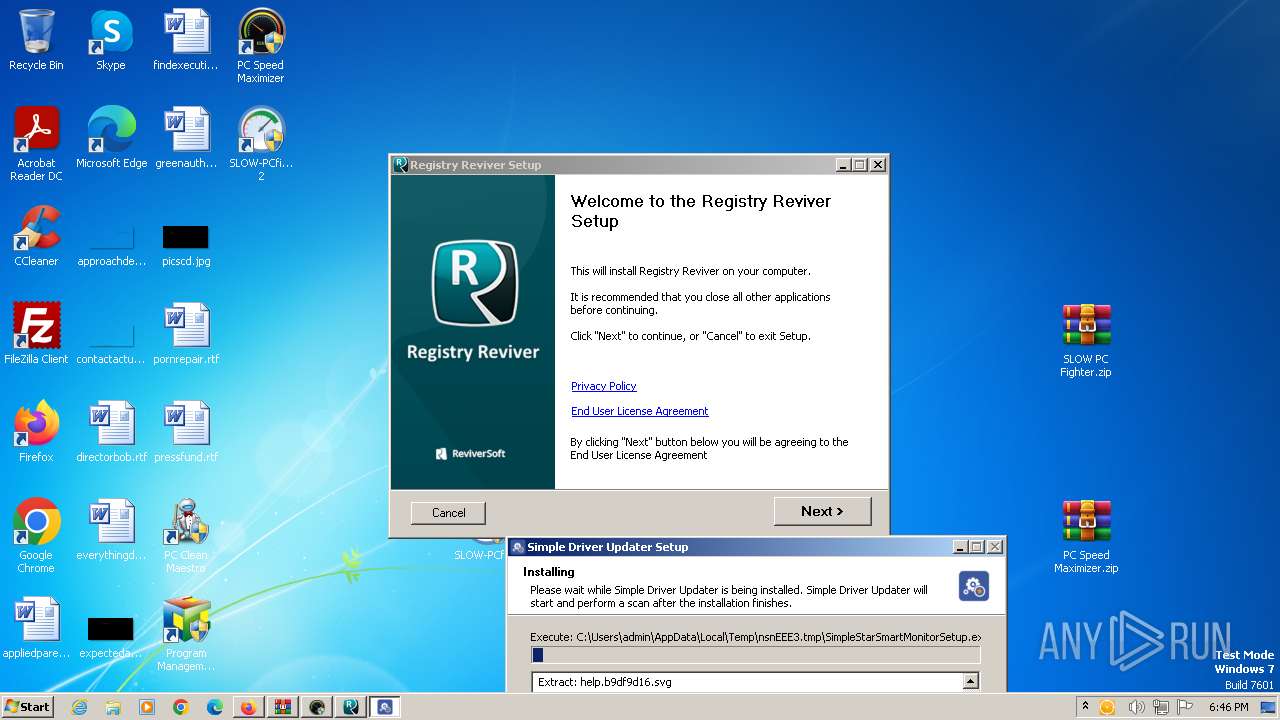Open FileZilla Client shortcut
Image resolution: width=1280 pixels, height=720 pixels.
coord(36,335)
